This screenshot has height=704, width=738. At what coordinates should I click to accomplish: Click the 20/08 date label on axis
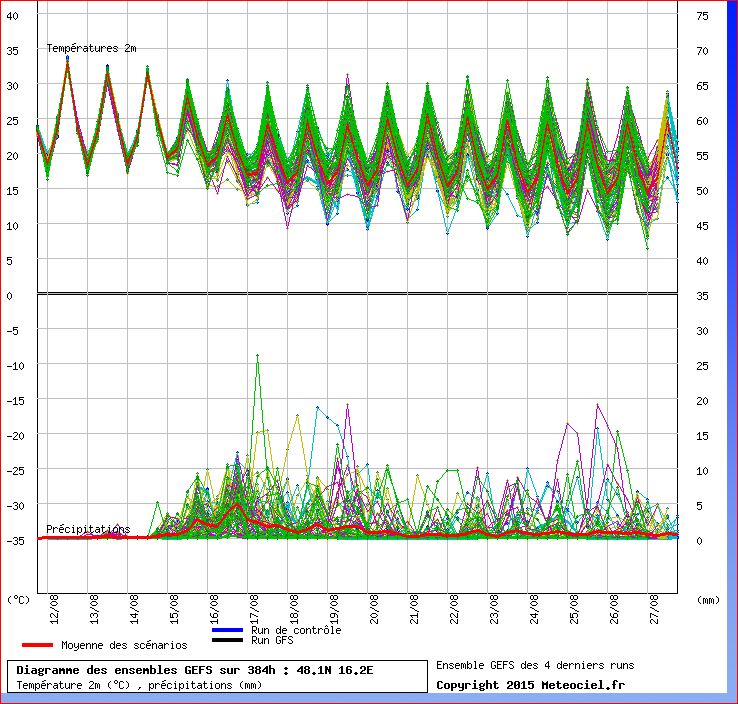[374, 609]
